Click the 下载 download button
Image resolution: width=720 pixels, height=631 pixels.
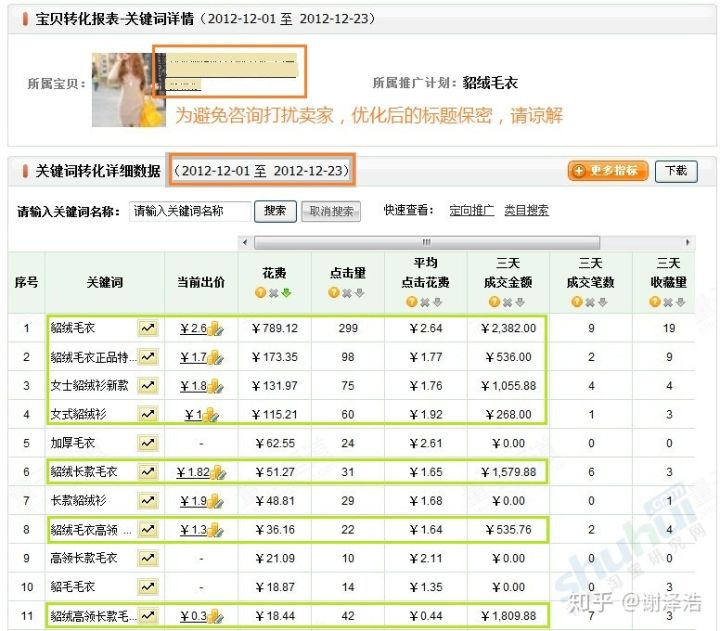(x=676, y=171)
